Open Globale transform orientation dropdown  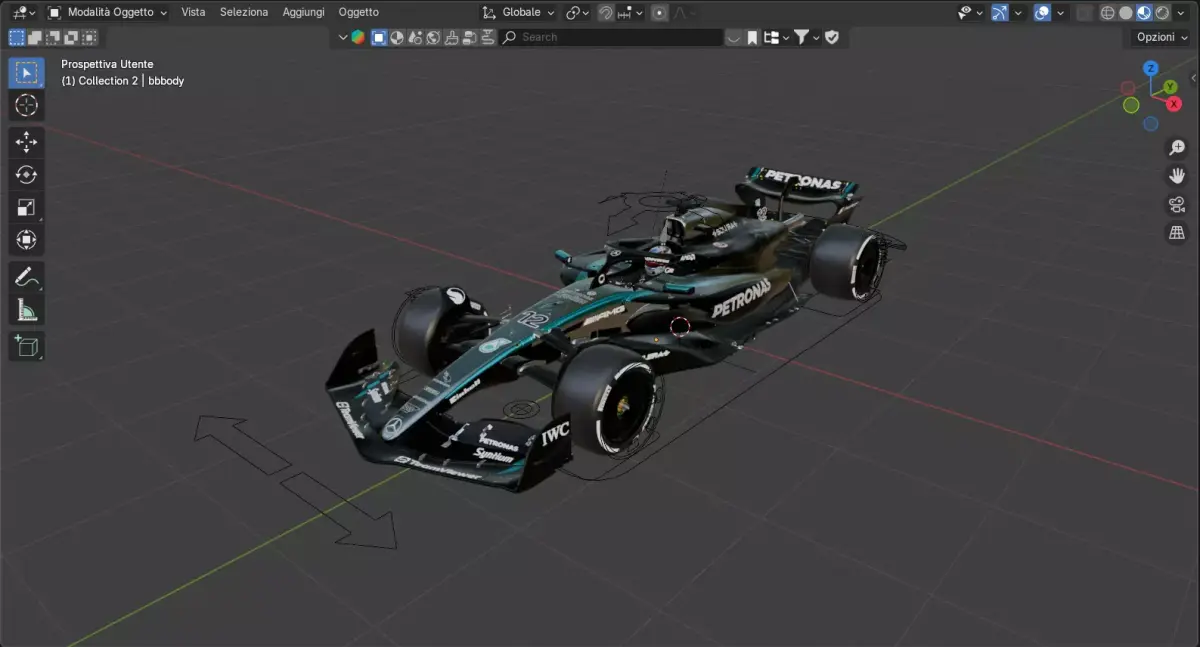(518, 12)
